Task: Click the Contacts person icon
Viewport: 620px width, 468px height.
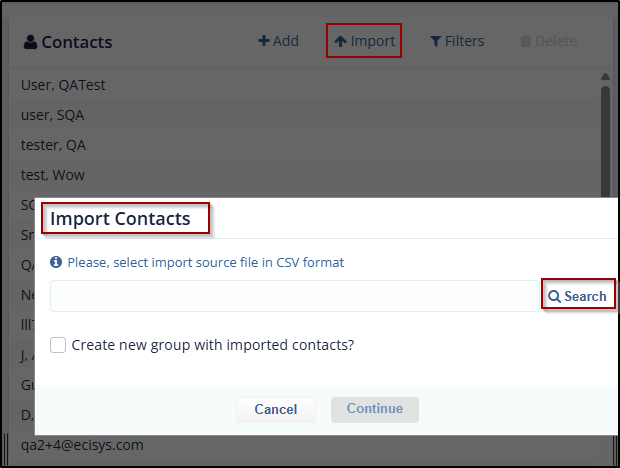Action: (x=30, y=42)
